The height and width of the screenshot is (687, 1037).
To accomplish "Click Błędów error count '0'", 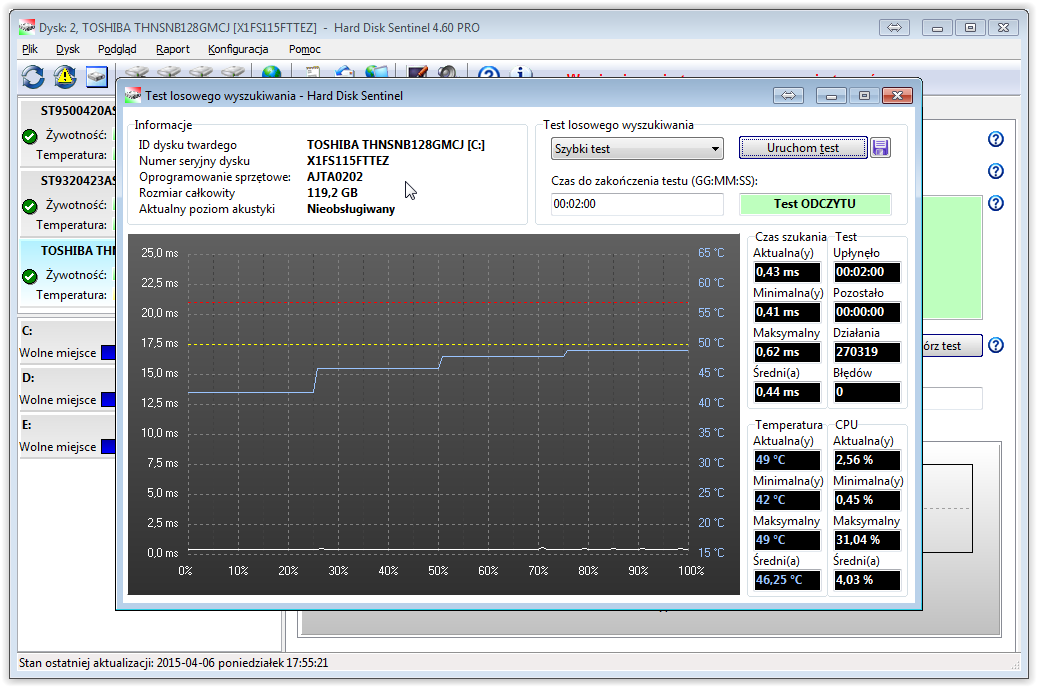I will [x=867, y=392].
